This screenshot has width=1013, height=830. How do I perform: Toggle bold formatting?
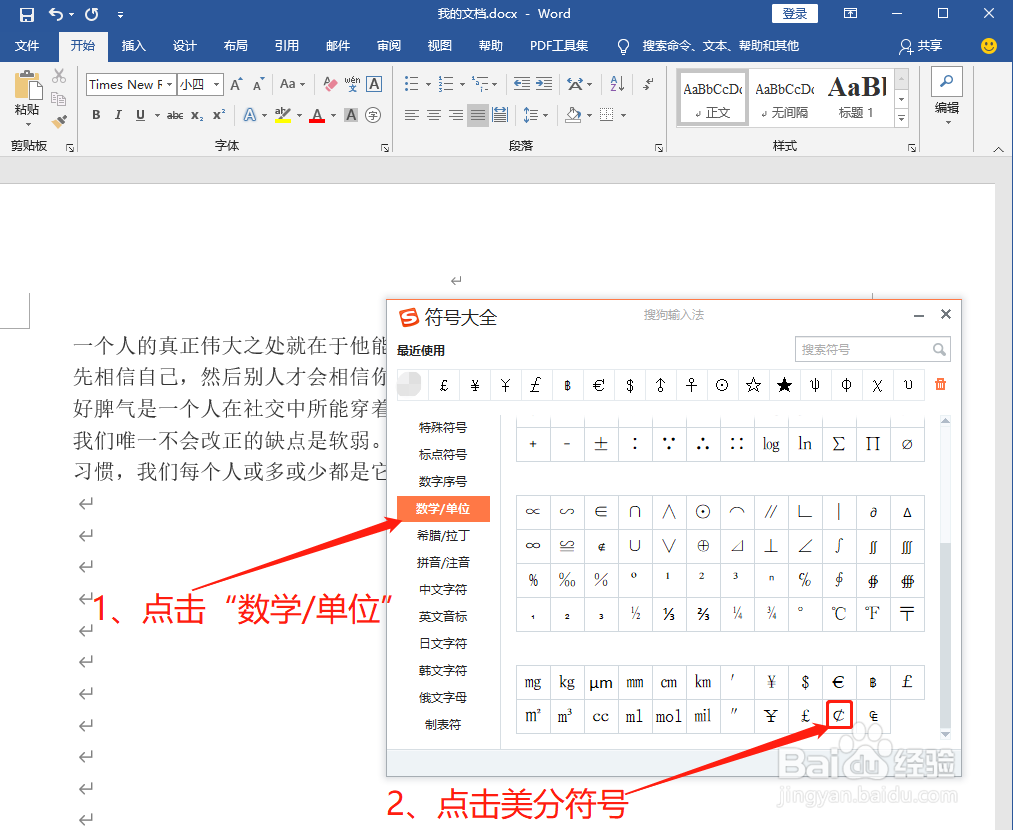96,115
